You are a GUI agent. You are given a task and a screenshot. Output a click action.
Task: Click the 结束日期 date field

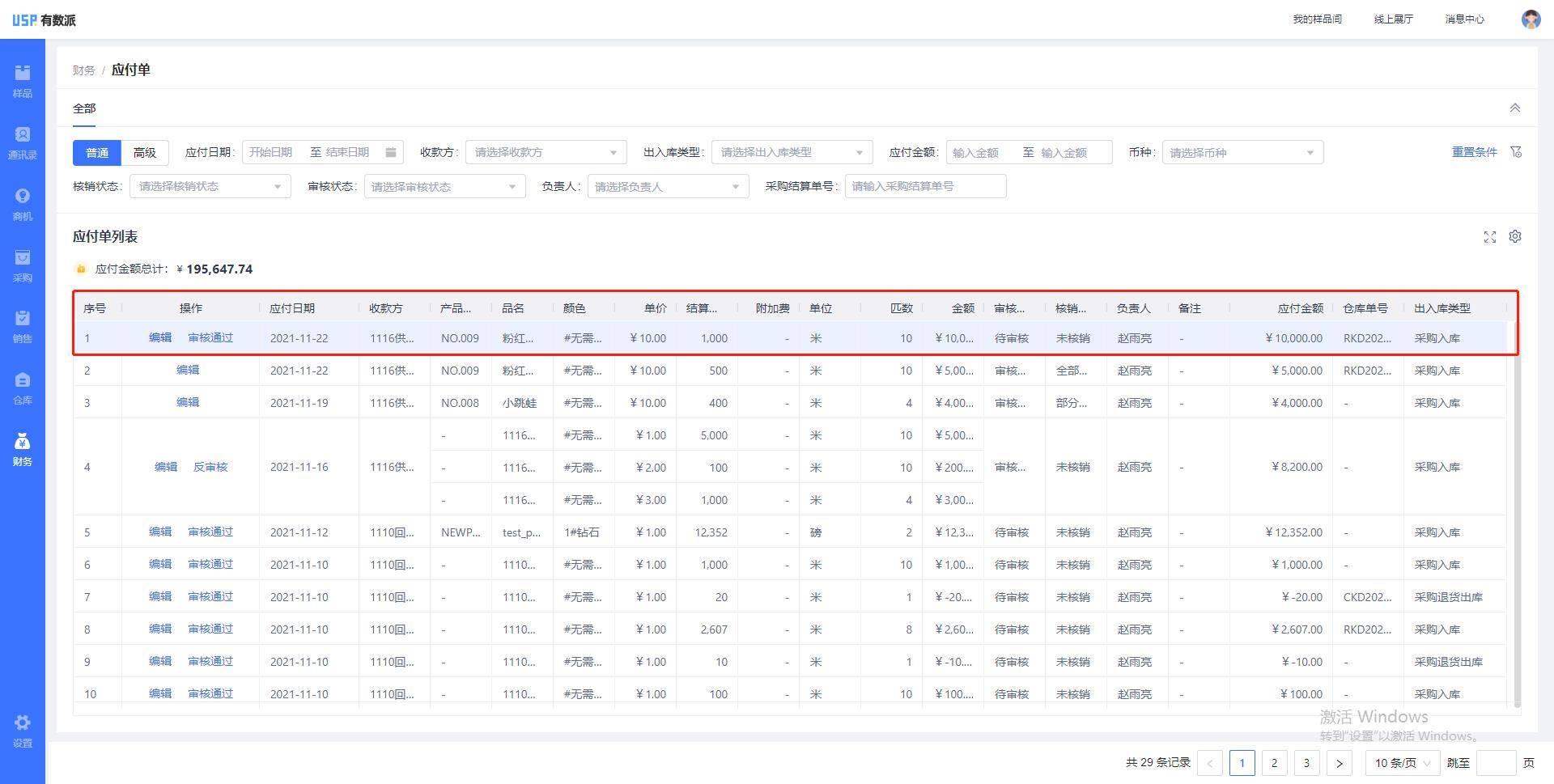click(x=348, y=152)
